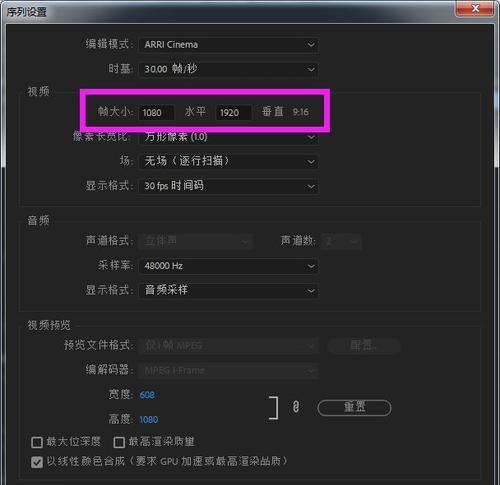The image size is (500, 485).
Task: Expand the 音频采样 display format dropdown
Action: [x=229, y=291]
